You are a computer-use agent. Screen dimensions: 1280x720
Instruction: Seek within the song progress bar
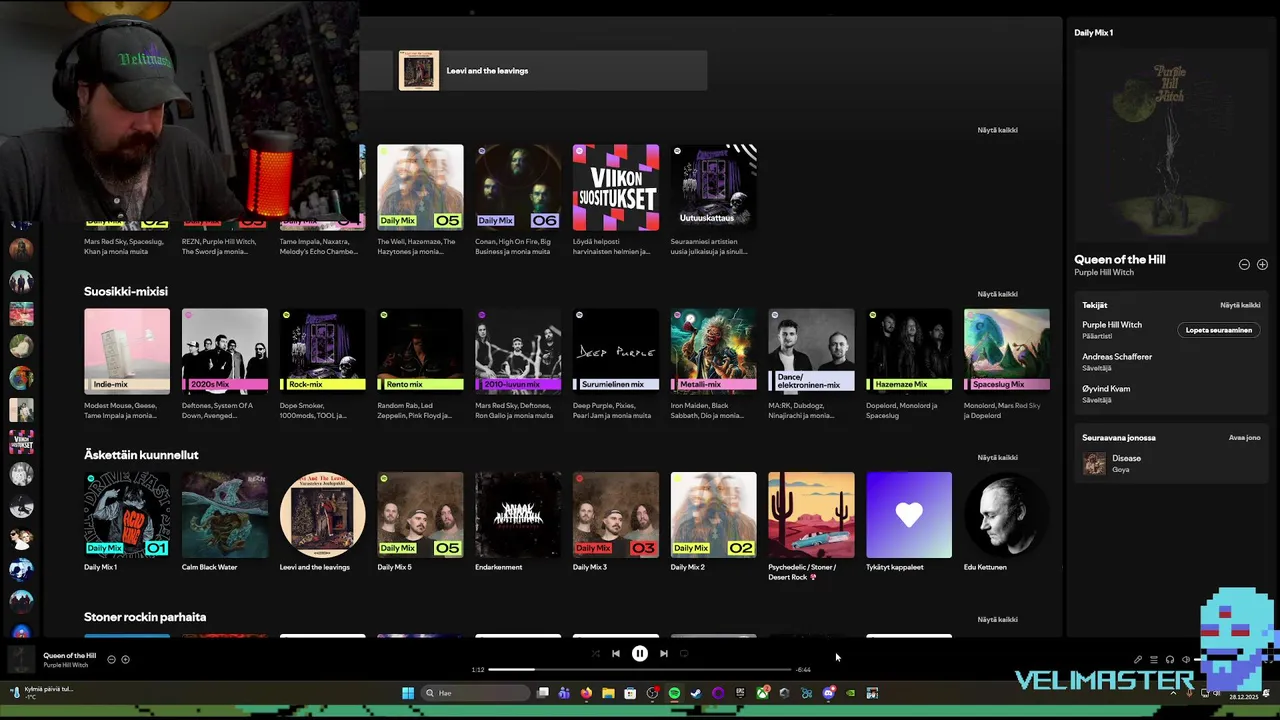click(x=640, y=670)
